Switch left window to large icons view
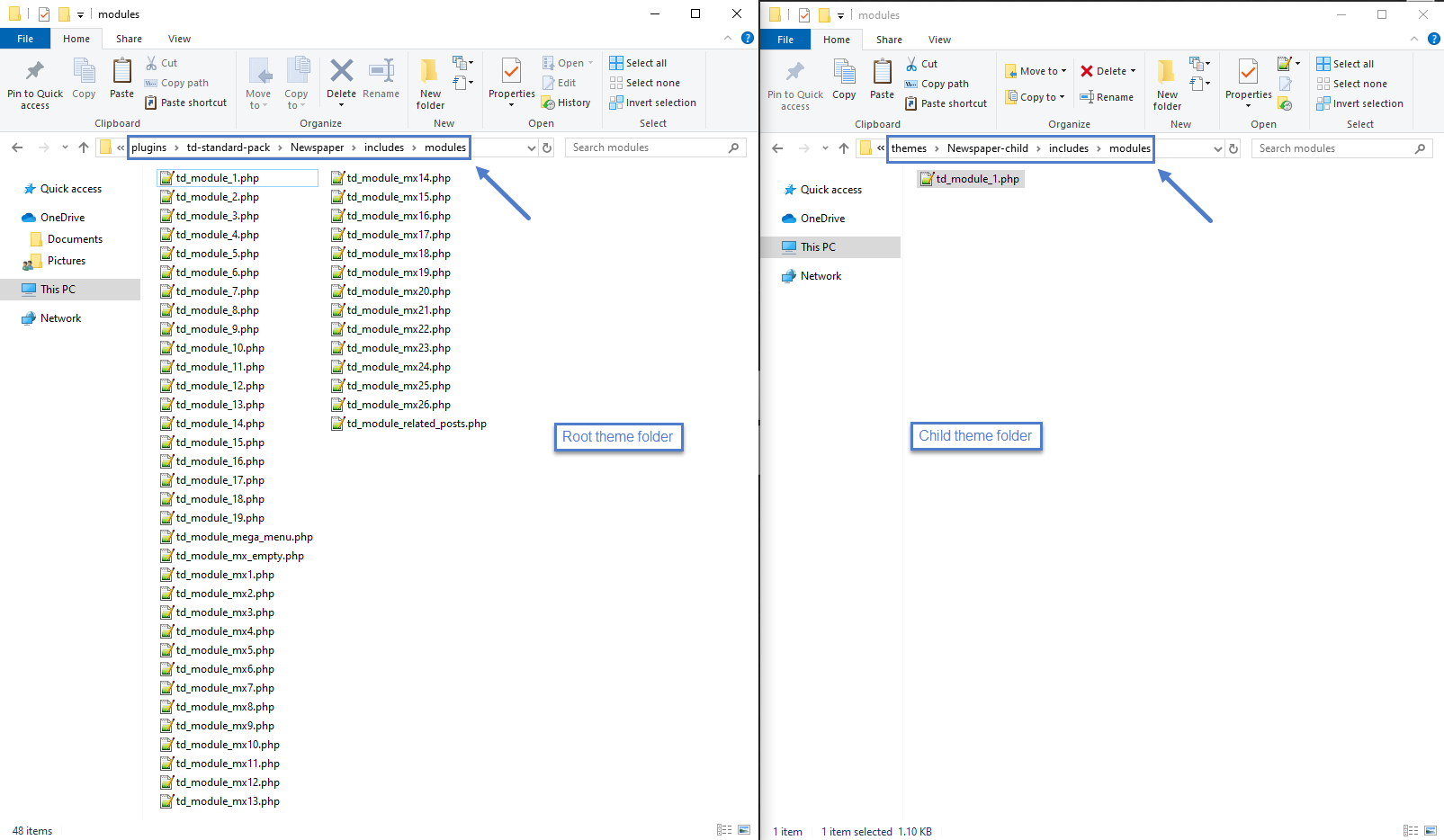Screen dimensions: 1444x840 click(x=744, y=830)
